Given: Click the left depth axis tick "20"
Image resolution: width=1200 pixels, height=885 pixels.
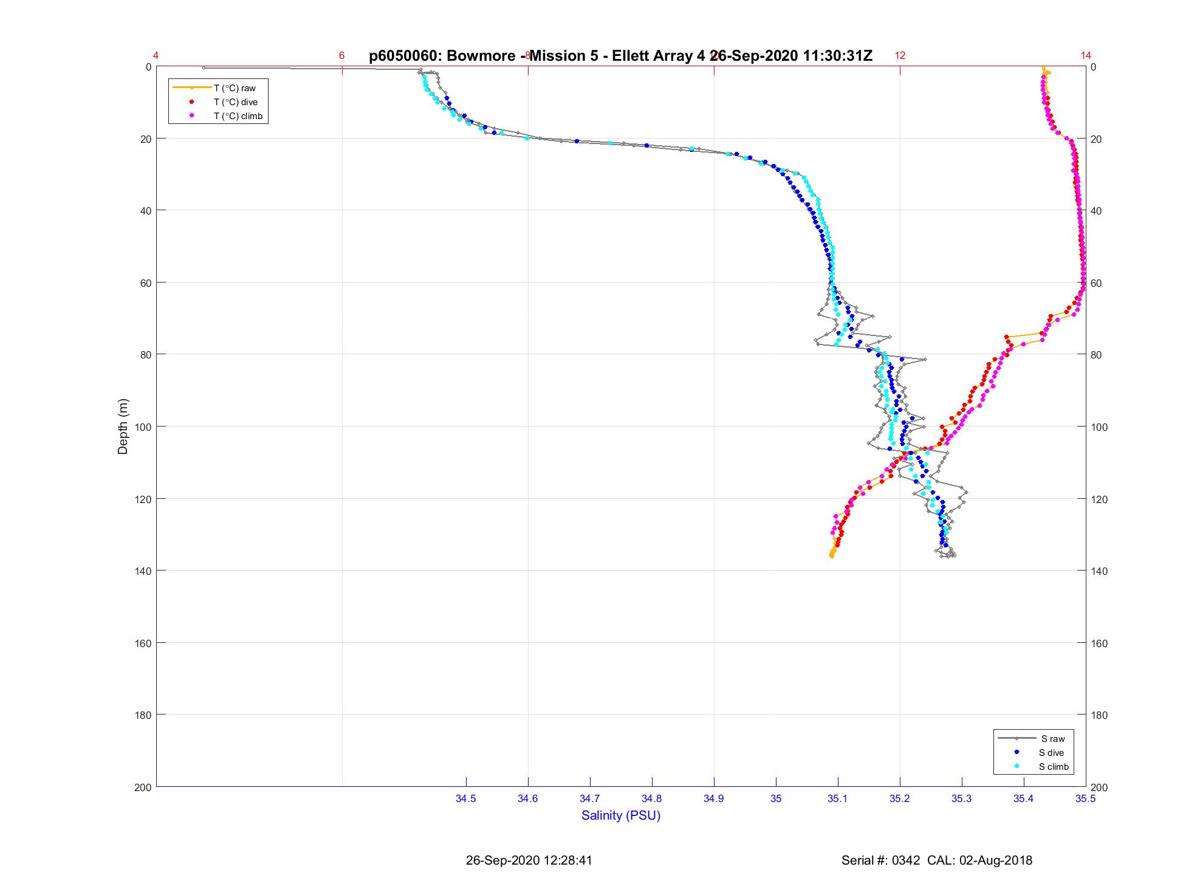Looking at the screenshot, I should pyautogui.click(x=145, y=139).
